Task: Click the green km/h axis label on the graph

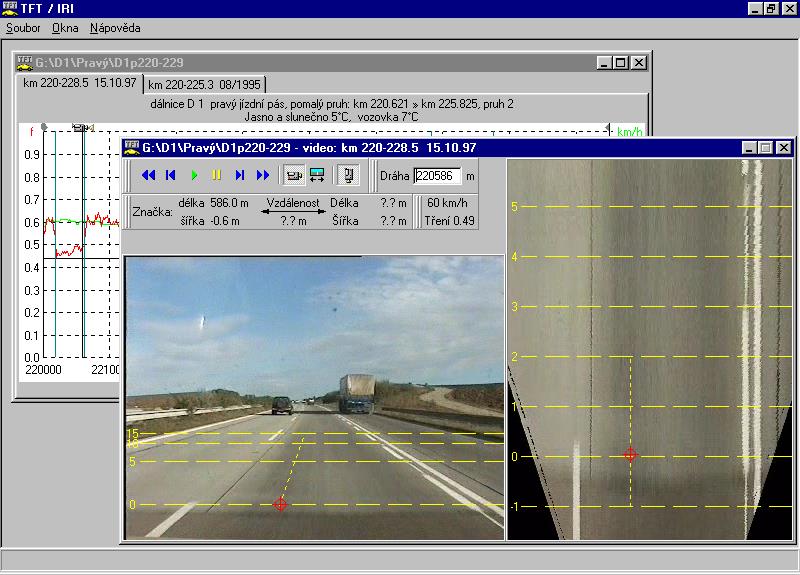Action: click(x=630, y=132)
